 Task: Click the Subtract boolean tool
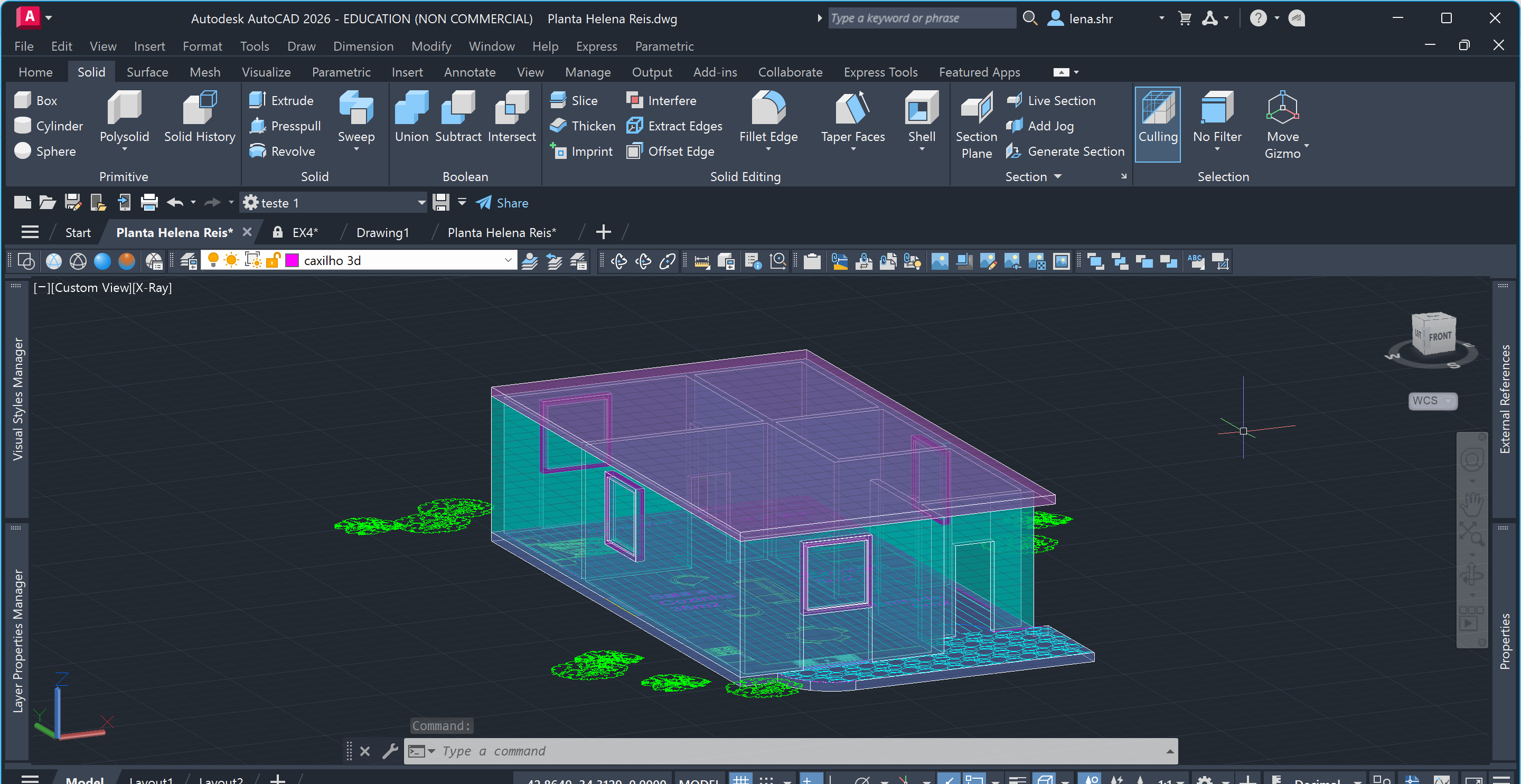coord(458,117)
